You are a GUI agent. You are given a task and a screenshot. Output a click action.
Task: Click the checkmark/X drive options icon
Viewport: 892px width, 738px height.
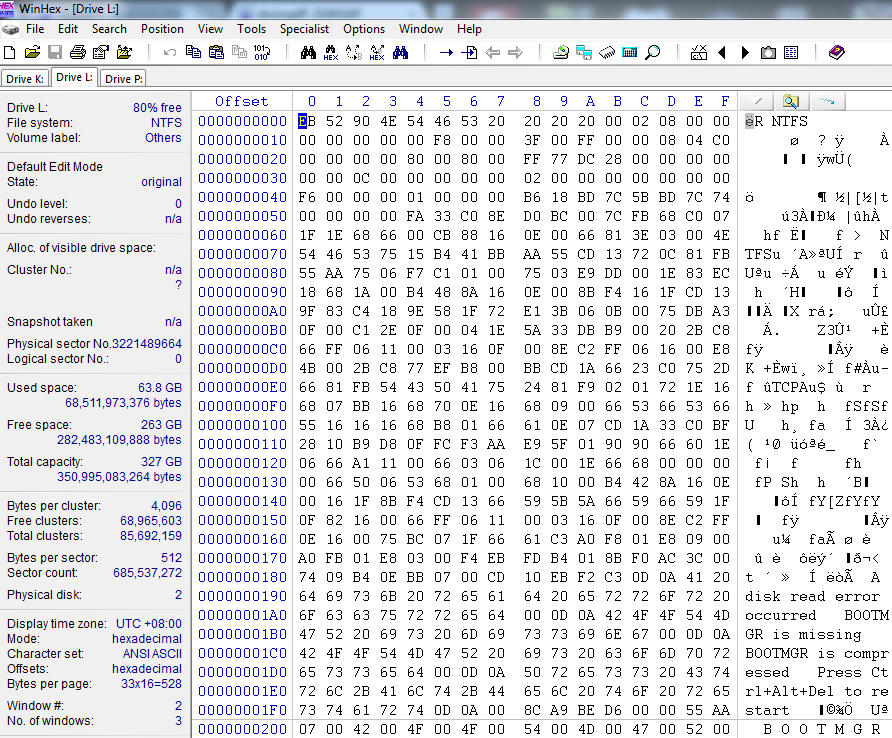pyautogui.click(x=699, y=53)
